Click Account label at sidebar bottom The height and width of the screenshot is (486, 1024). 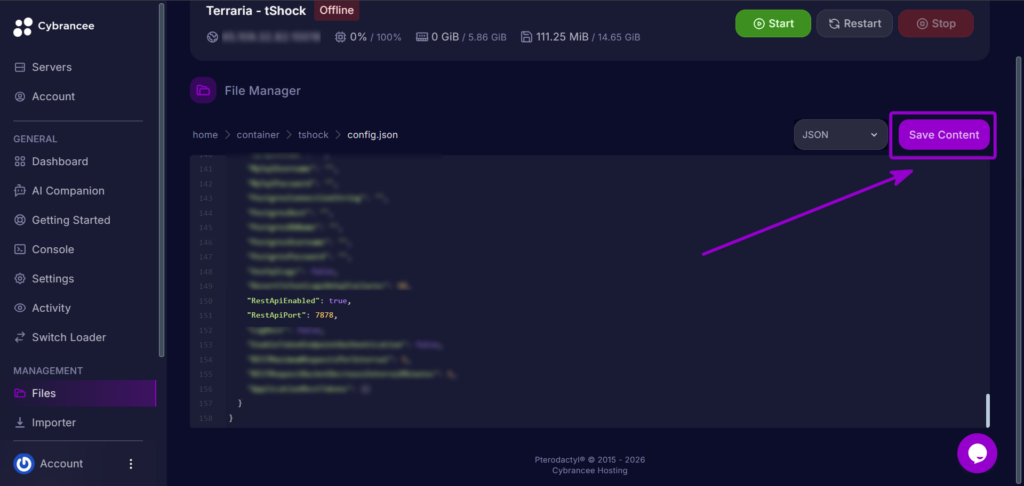61,464
